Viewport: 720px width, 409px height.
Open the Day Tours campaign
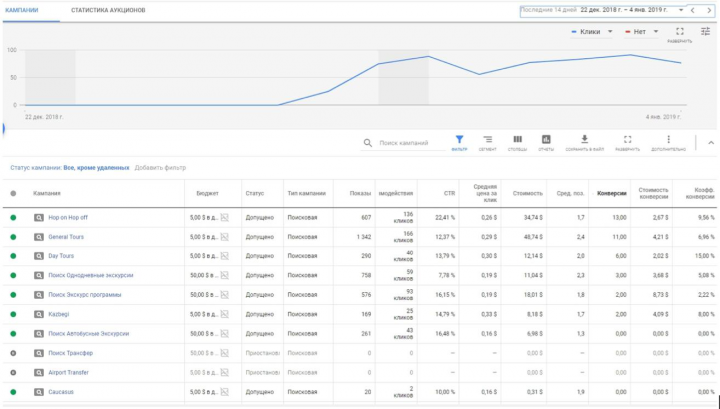coord(61,256)
